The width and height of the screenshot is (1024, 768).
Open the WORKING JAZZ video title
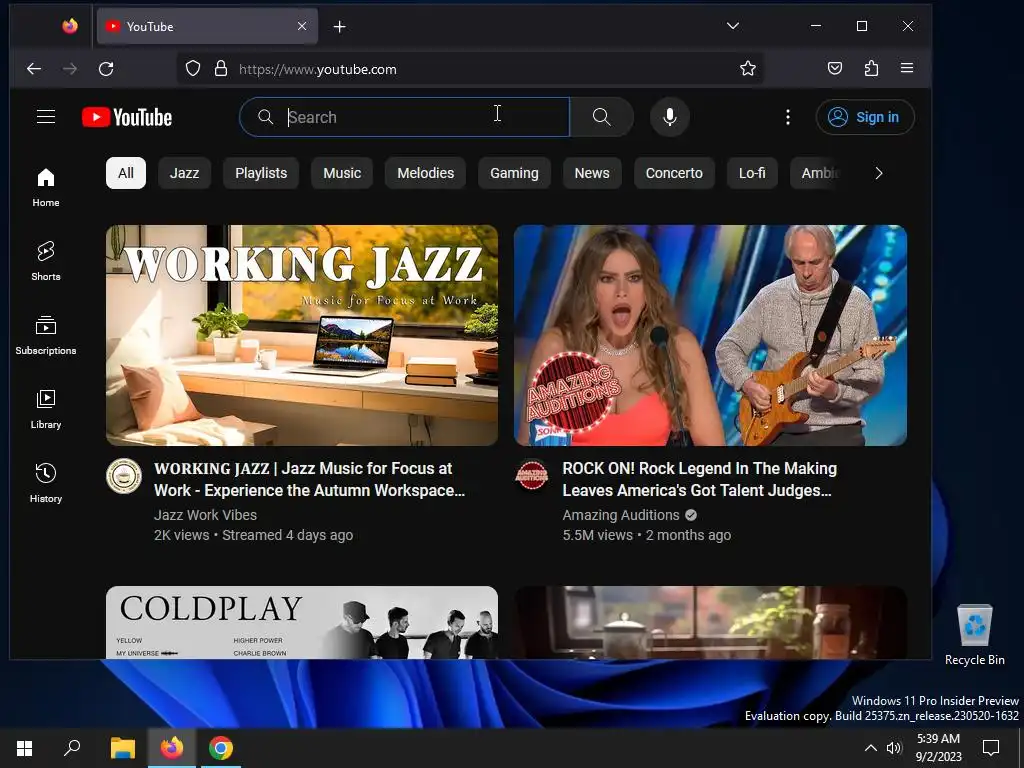click(x=310, y=479)
